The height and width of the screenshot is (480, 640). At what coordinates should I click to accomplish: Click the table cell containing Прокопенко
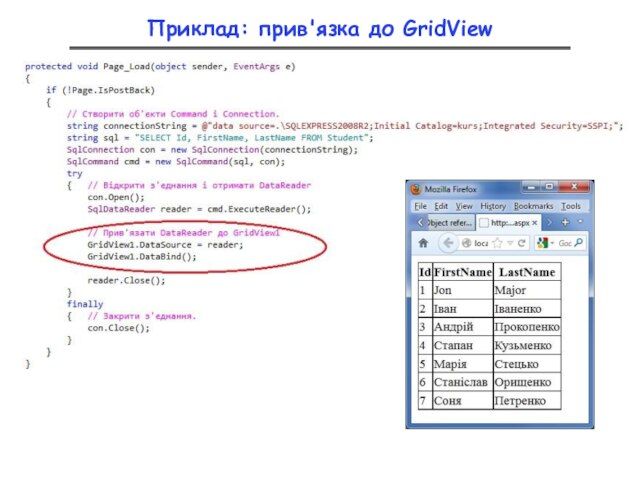527,327
